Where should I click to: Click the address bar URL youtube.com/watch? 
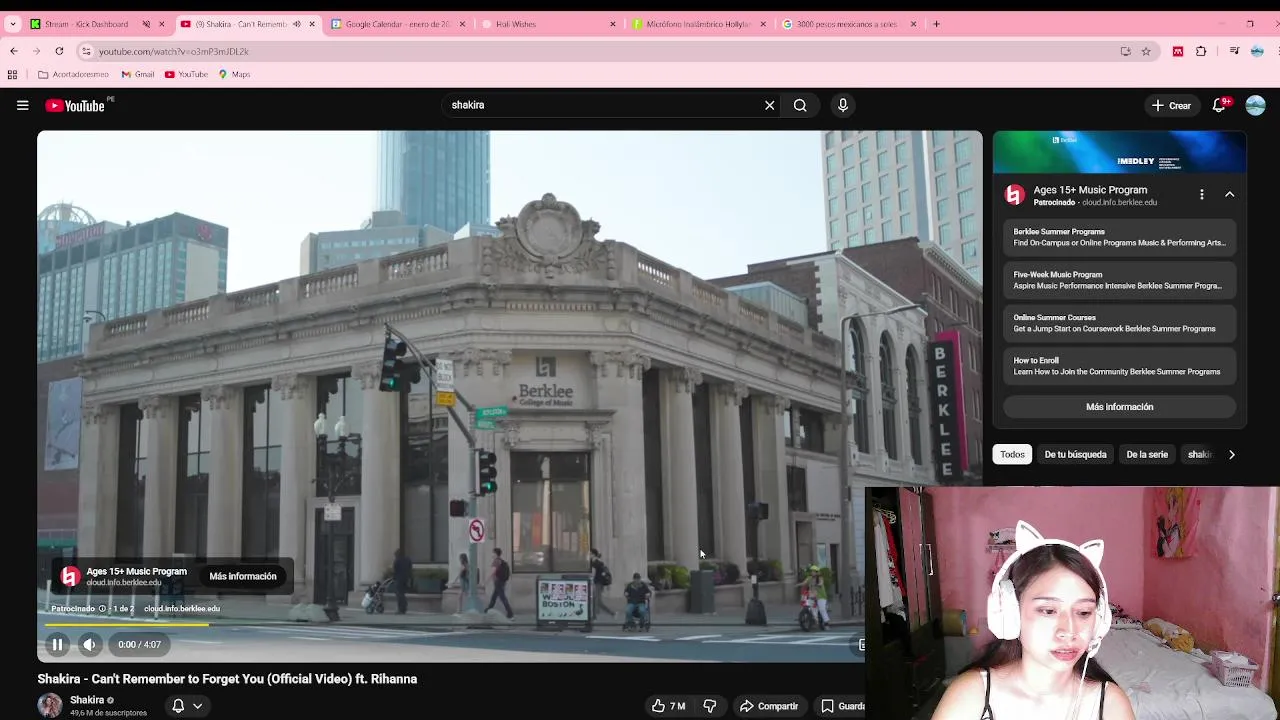point(173,51)
